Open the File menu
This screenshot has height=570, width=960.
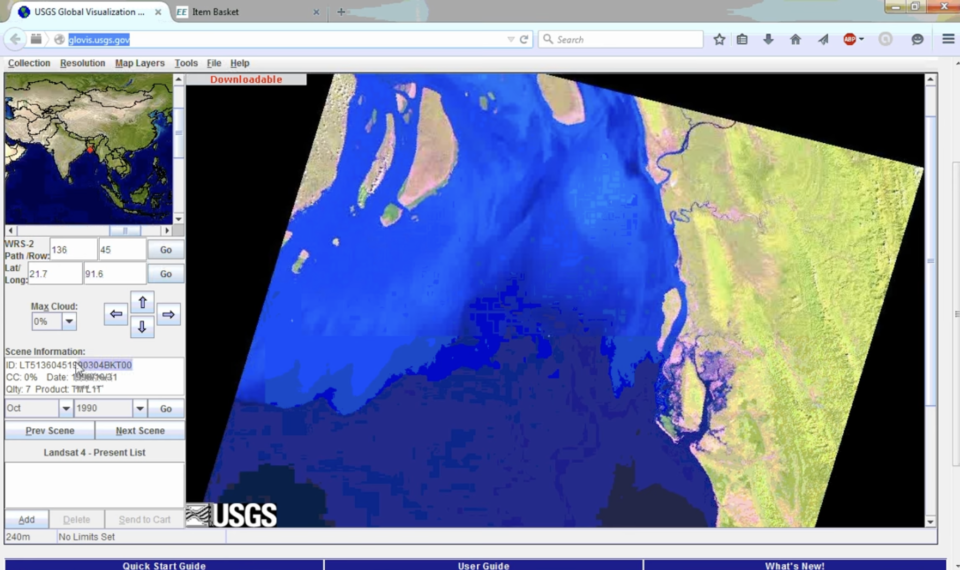214,63
